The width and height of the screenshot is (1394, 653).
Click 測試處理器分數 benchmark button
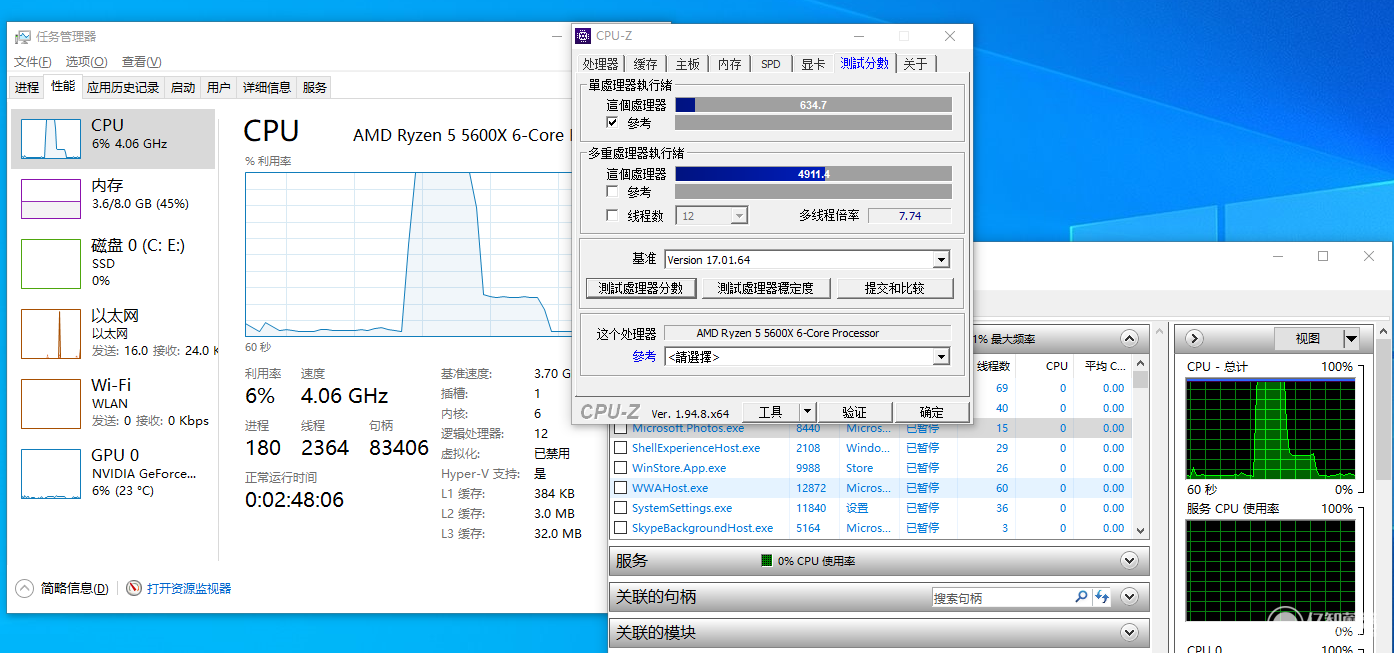point(641,288)
